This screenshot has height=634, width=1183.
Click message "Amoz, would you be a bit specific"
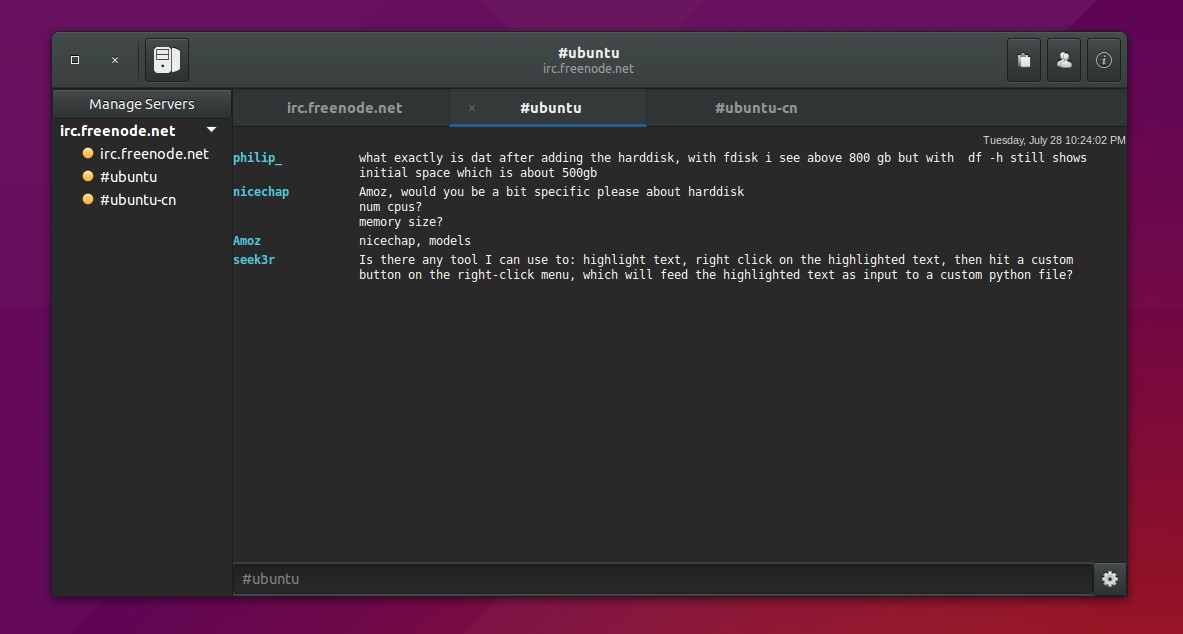tap(552, 192)
